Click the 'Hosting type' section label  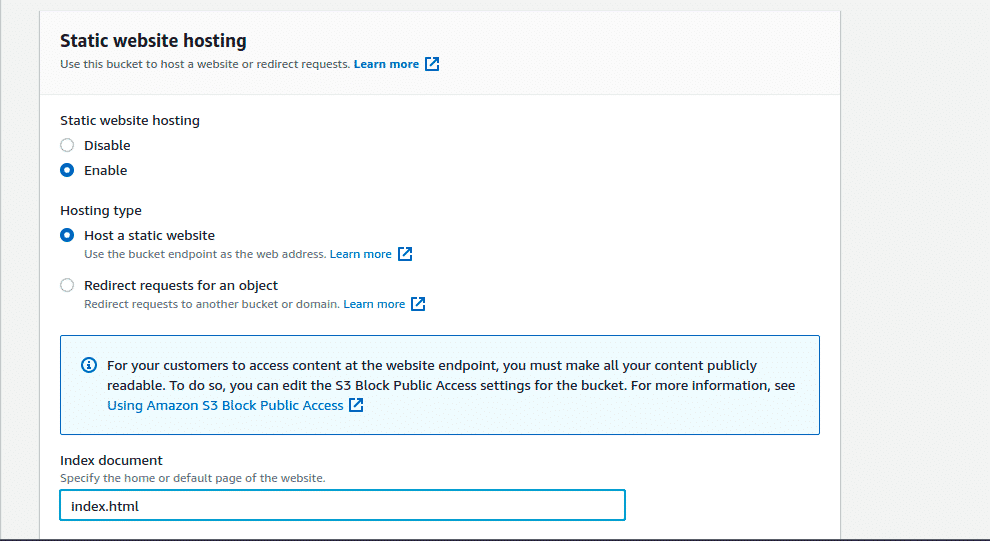point(100,210)
